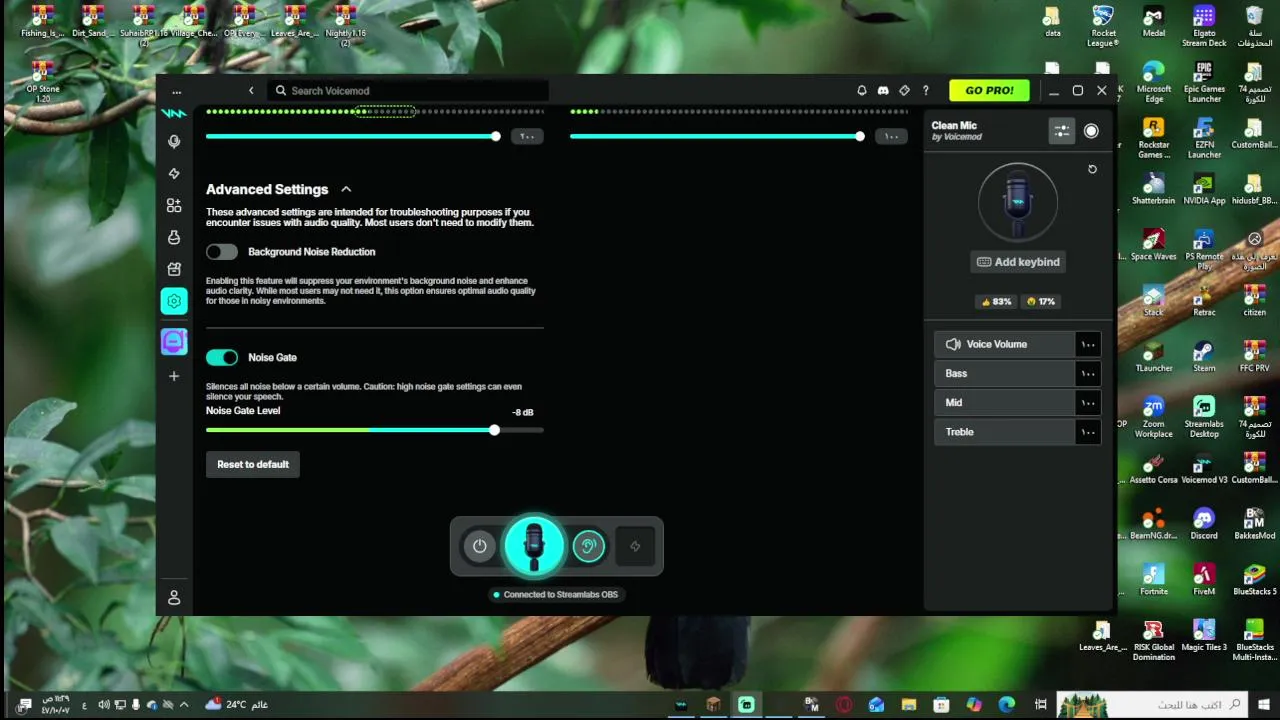Adjust the Noise Gate Level slider
1280x720 pixels.
375,430
